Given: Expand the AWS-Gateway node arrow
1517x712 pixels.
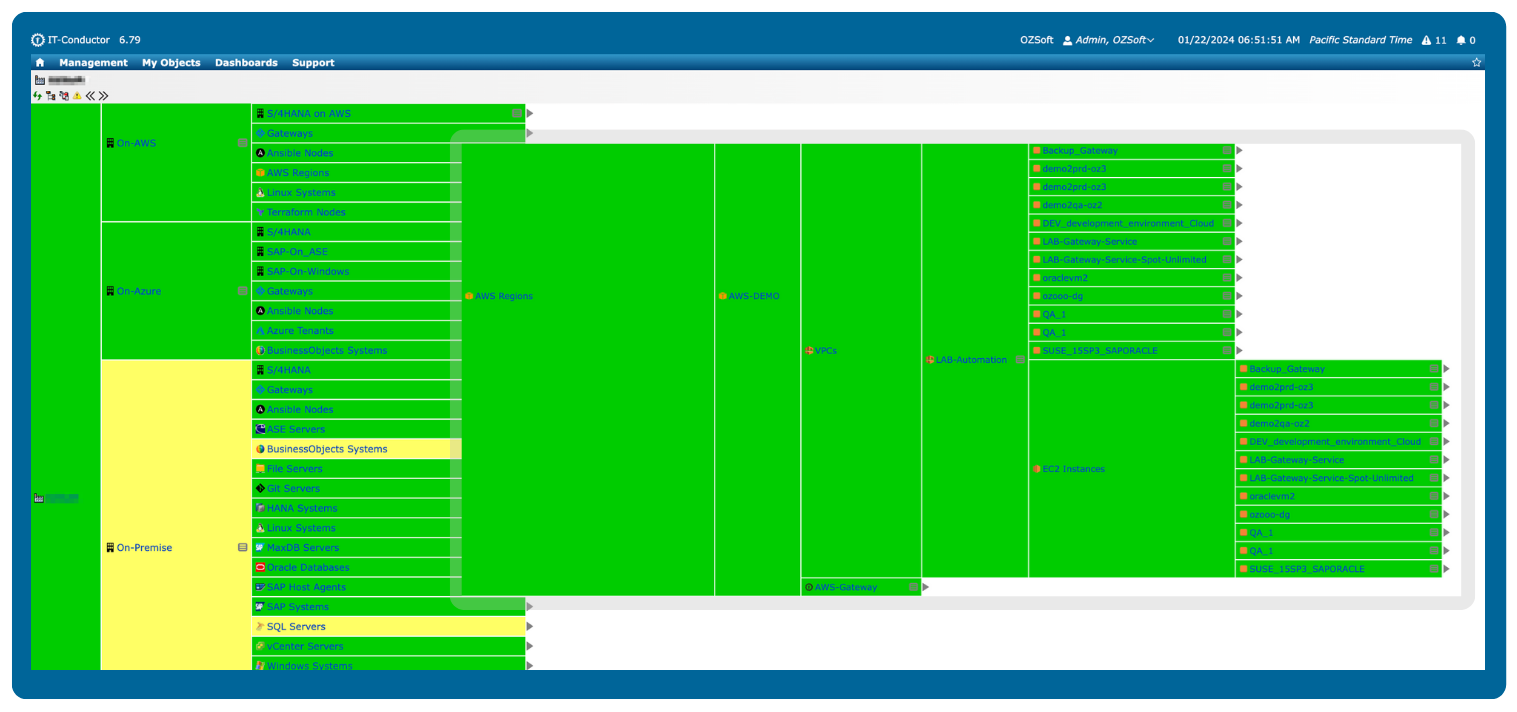Looking at the screenshot, I should 926,587.
